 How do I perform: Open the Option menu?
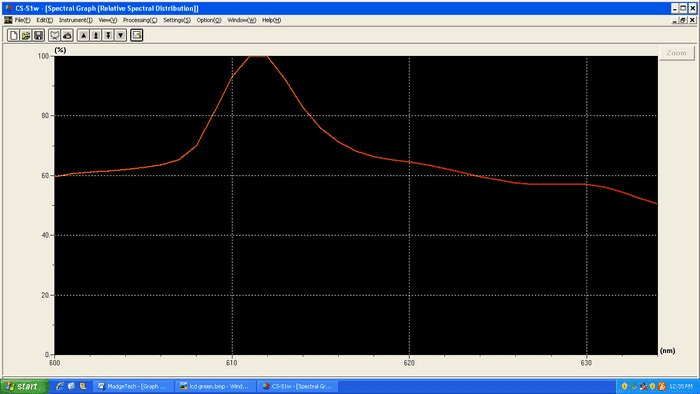[x=209, y=20]
